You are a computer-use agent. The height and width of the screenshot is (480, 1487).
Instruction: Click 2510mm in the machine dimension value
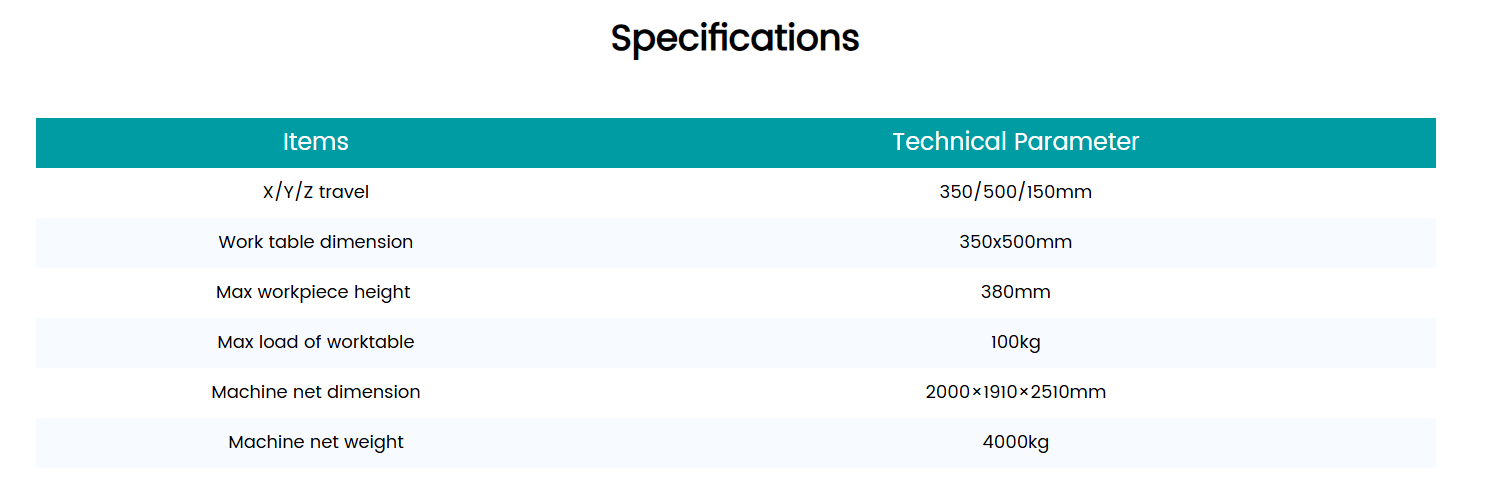(x=1070, y=392)
